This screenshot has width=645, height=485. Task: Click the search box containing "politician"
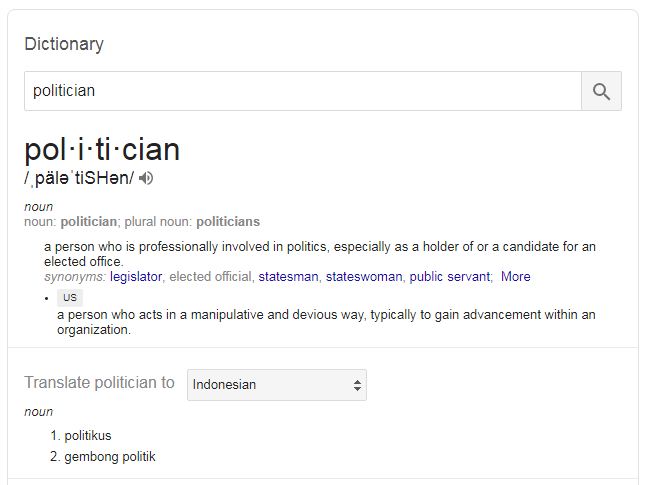coord(302,91)
